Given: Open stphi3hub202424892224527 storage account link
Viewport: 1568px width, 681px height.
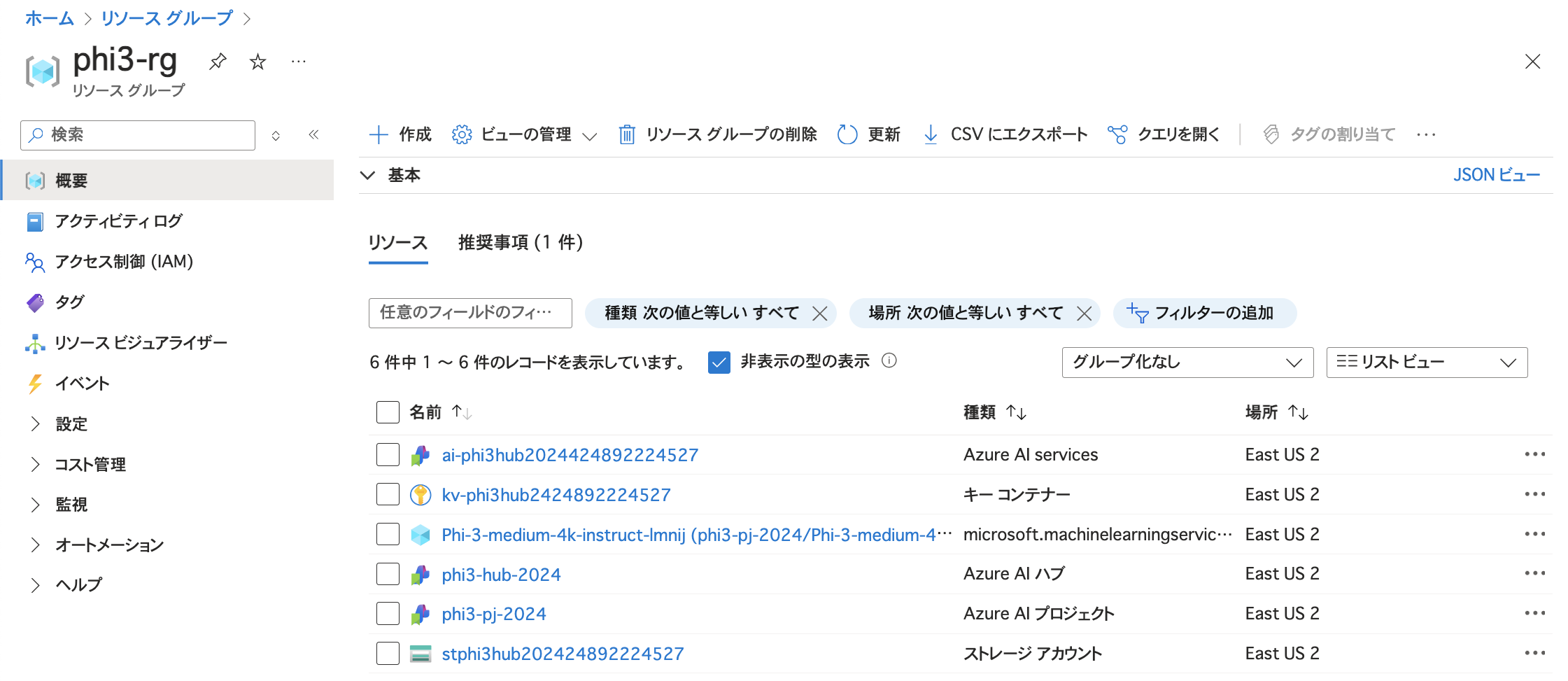Looking at the screenshot, I should click(563, 654).
